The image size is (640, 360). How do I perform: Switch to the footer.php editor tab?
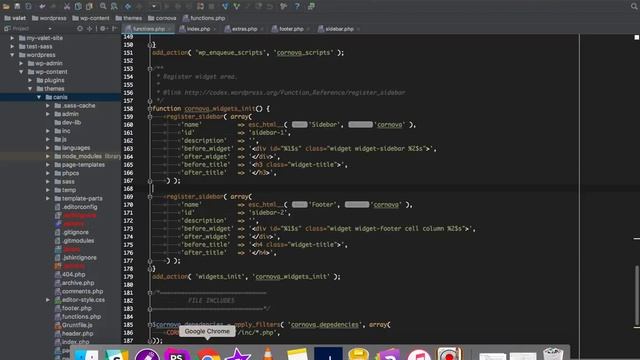point(291,29)
